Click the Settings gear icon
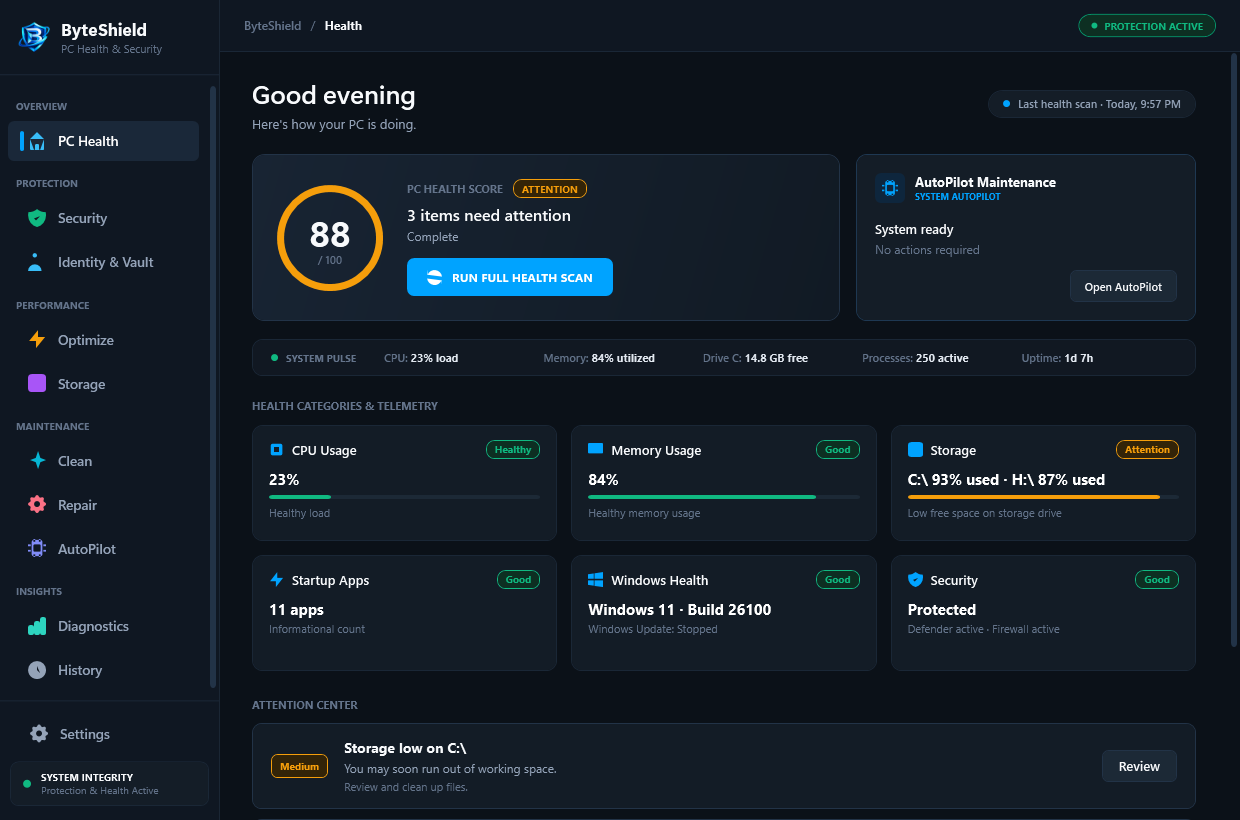 coord(39,734)
